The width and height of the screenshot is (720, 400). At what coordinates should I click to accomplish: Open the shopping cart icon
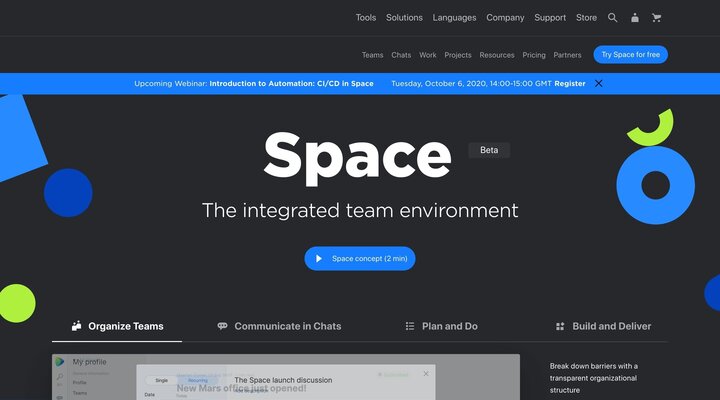(x=657, y=18)
